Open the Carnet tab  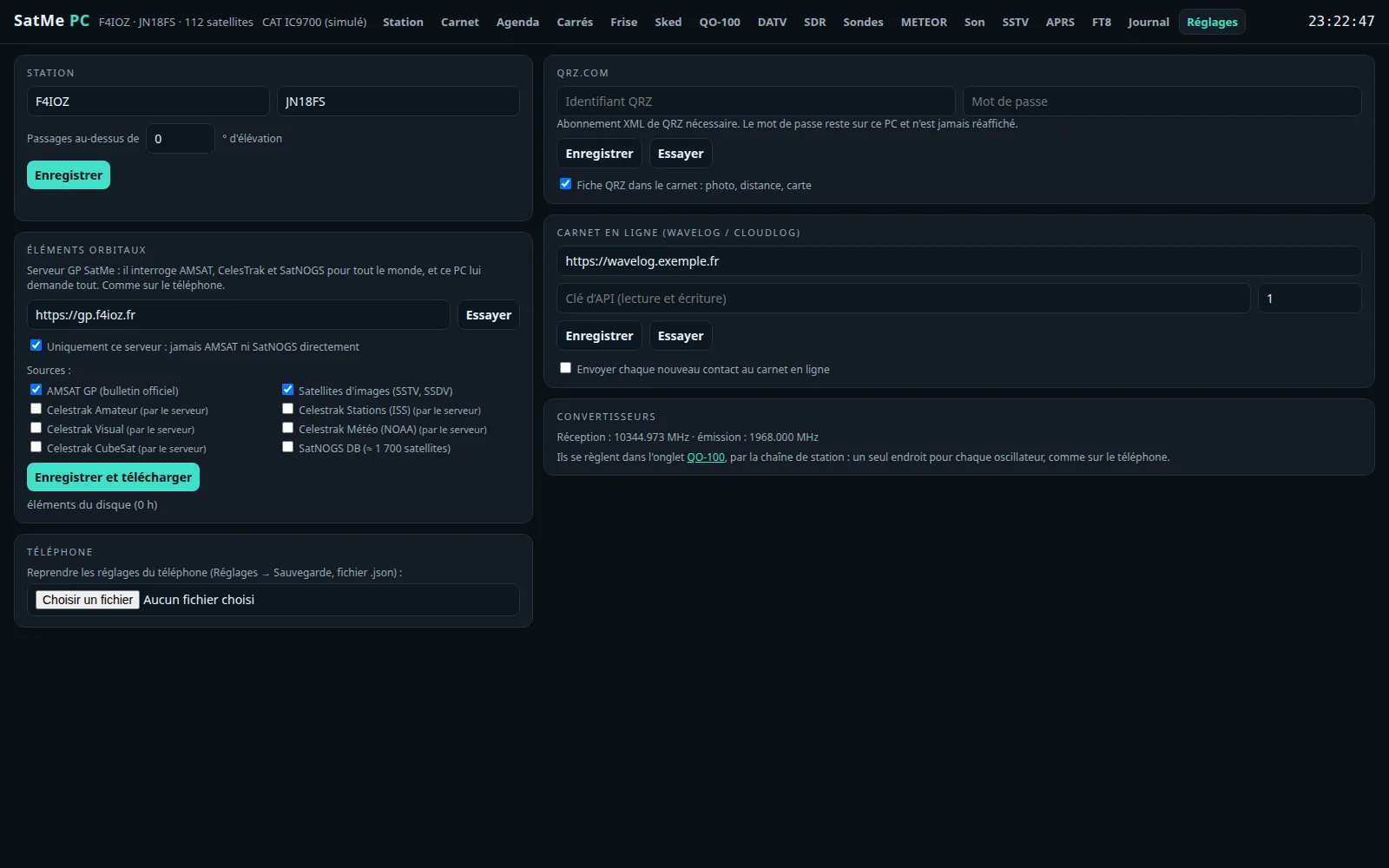click(x=459, y=22)
